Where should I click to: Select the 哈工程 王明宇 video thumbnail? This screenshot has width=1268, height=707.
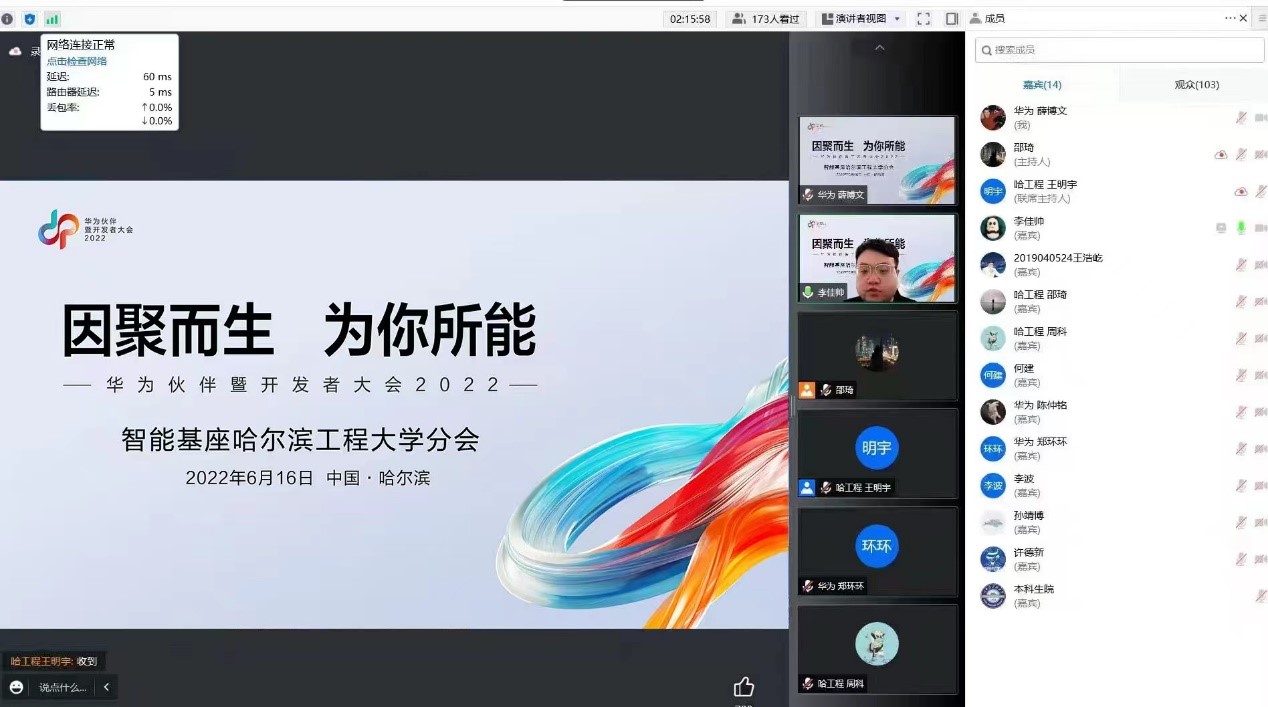click(877, 453)
